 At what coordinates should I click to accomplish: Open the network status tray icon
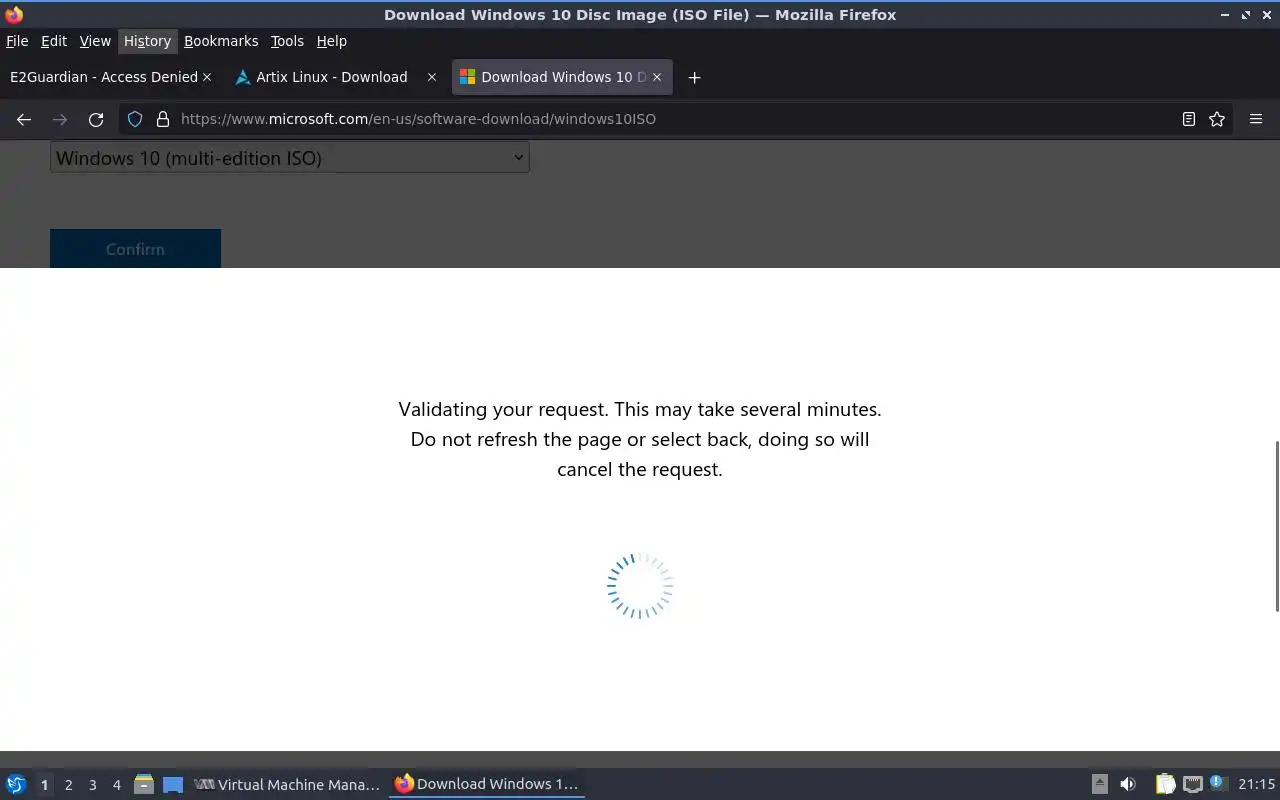pyautogui.click(x=1192, y=784)
